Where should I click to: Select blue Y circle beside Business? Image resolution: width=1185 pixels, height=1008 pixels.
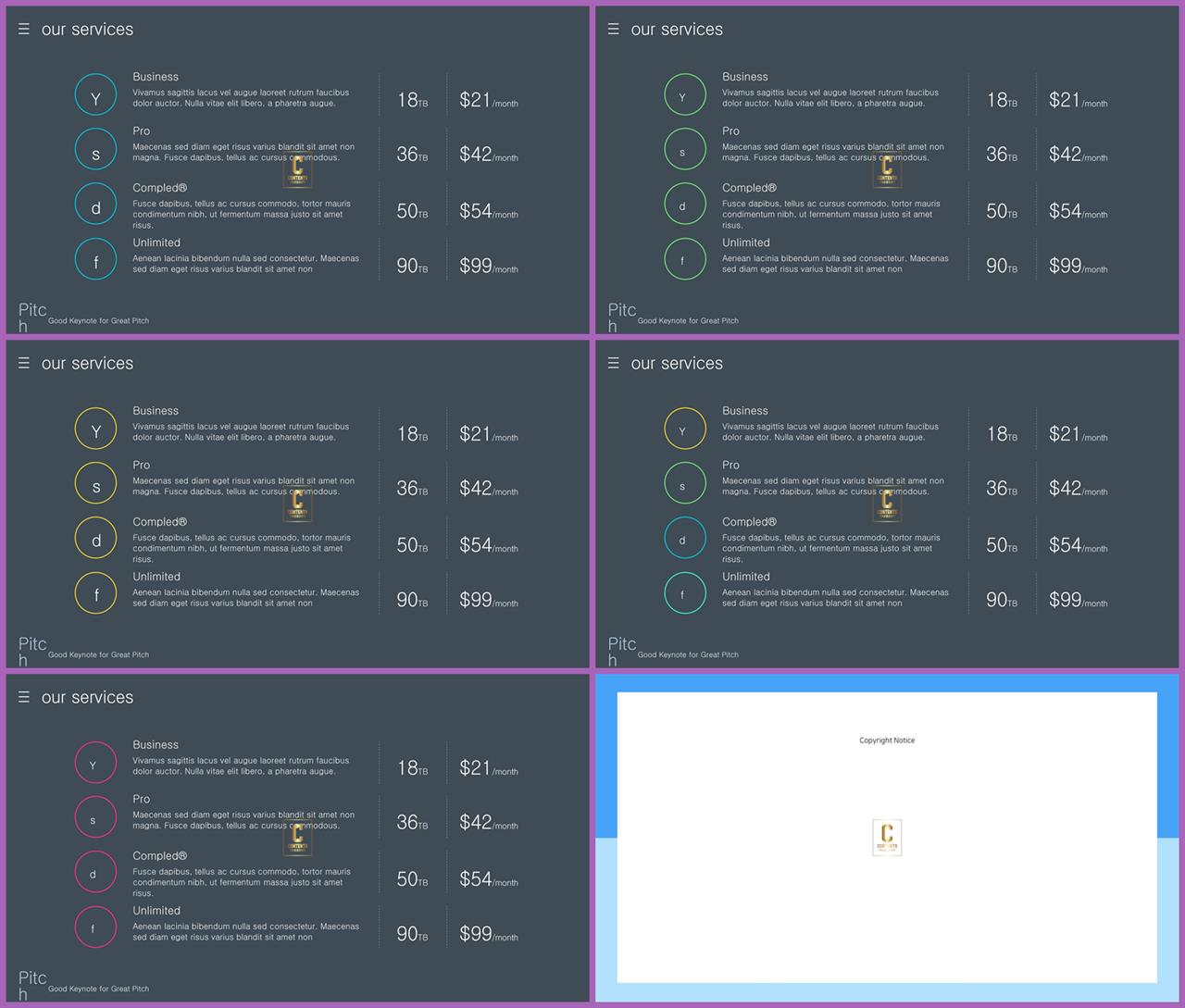coord(95,94)
